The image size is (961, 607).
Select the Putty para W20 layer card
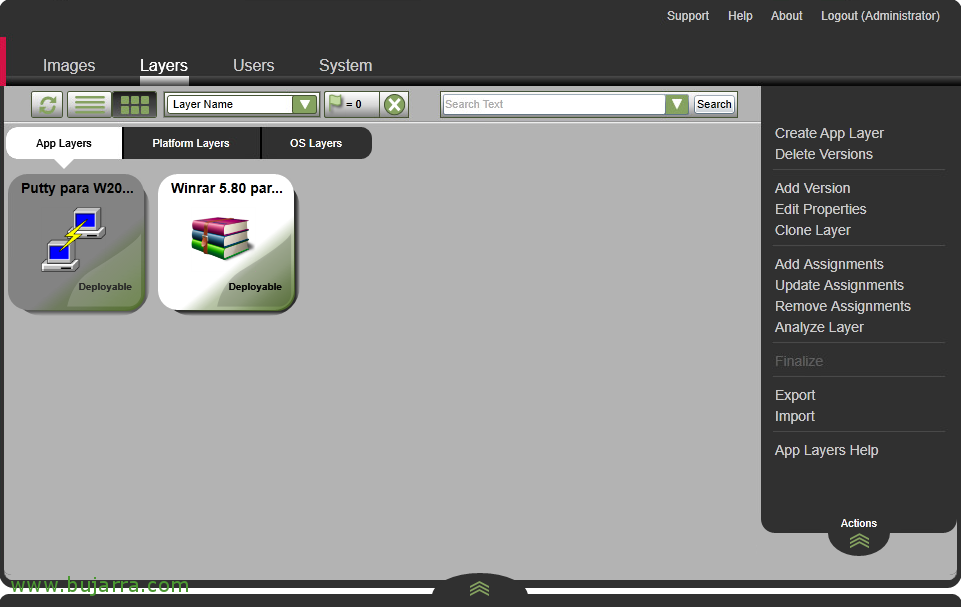pos(77,243)
